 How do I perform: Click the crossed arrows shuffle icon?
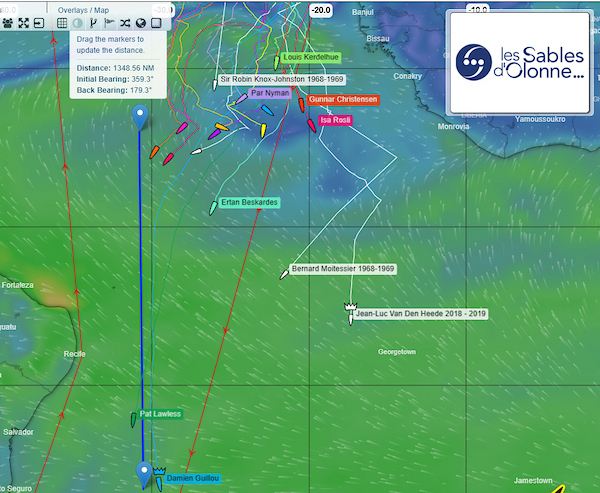tap(125, 23)
